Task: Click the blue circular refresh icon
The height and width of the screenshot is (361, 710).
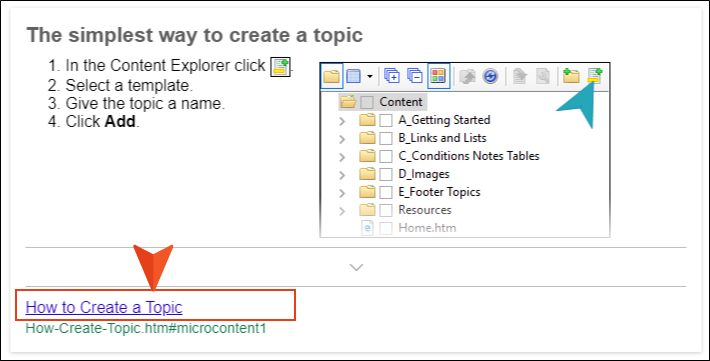Action: pos(490,76)
